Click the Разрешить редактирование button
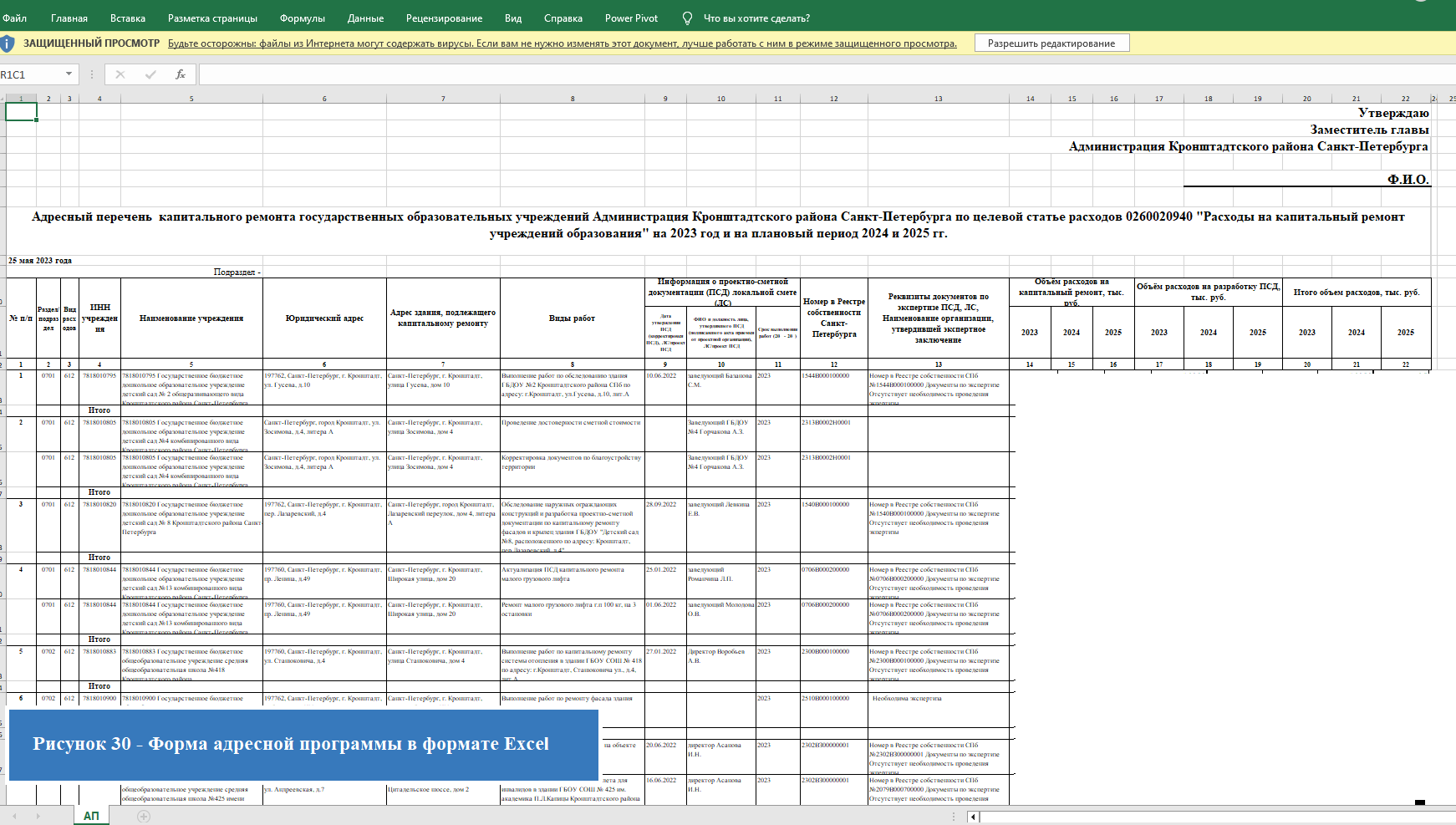Screen dimensions: 1456x825 1051,43
